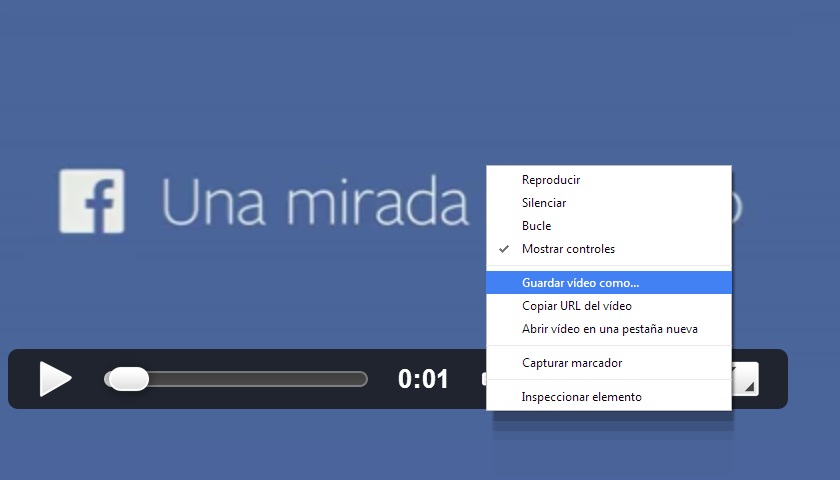Choose Copiar URL del vídeo
This screenshot has width=840, height=480.
click(609, 306)
